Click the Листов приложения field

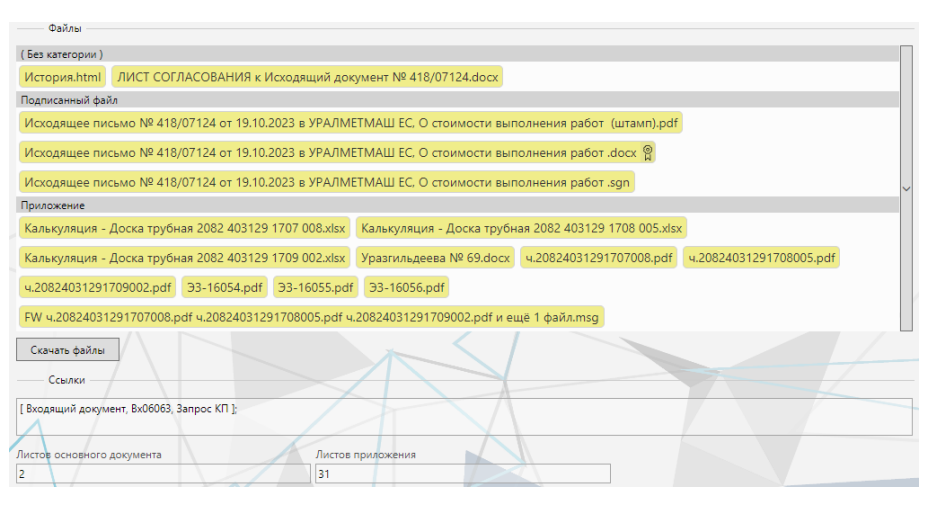pos(462,474)
